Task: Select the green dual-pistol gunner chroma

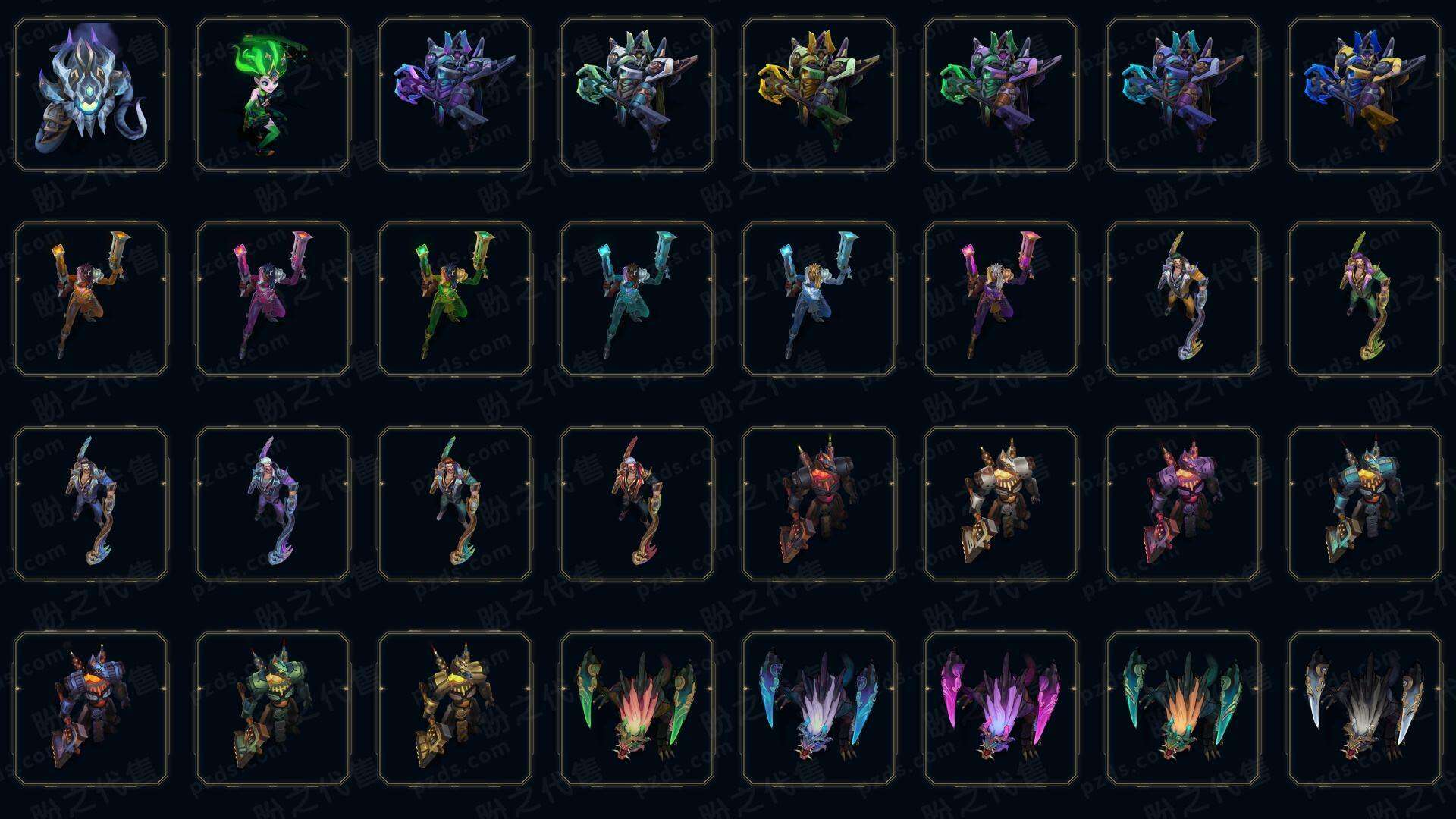Action: pos(455,299)
